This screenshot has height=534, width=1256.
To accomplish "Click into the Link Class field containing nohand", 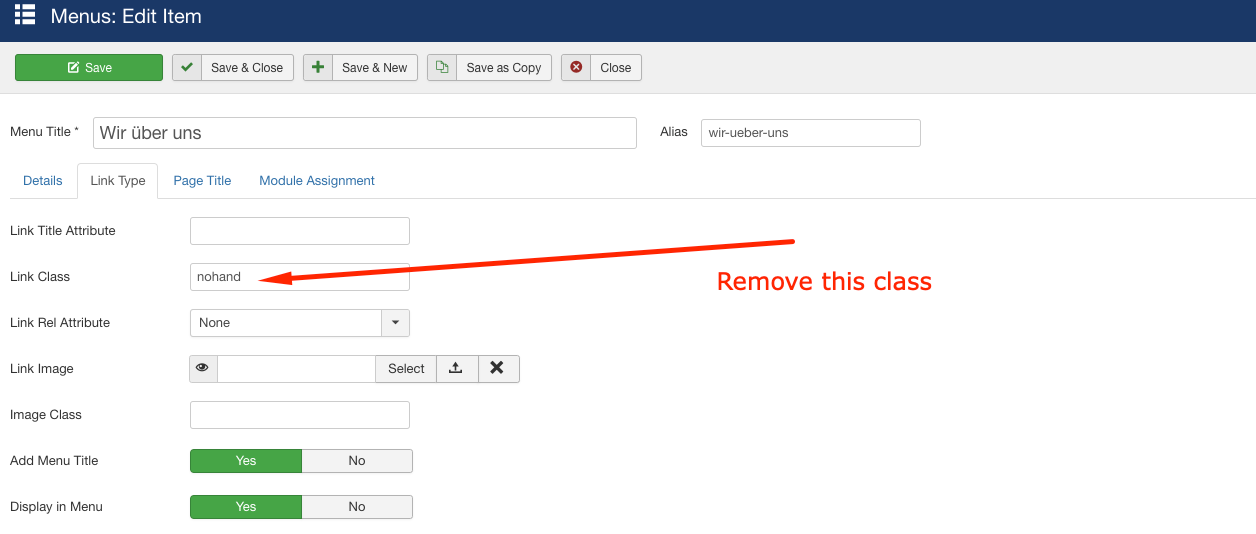I will coord(300,277).
